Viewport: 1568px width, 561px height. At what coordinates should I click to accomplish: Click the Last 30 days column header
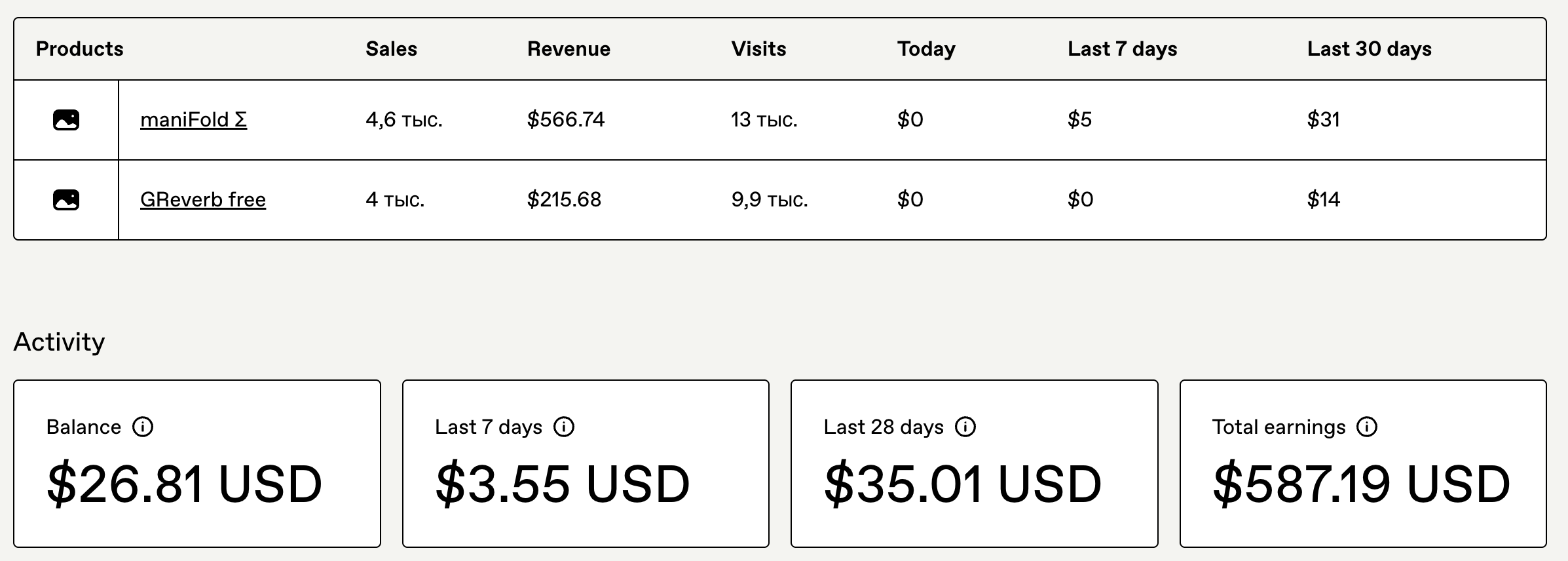click(x=1369, y=49)
